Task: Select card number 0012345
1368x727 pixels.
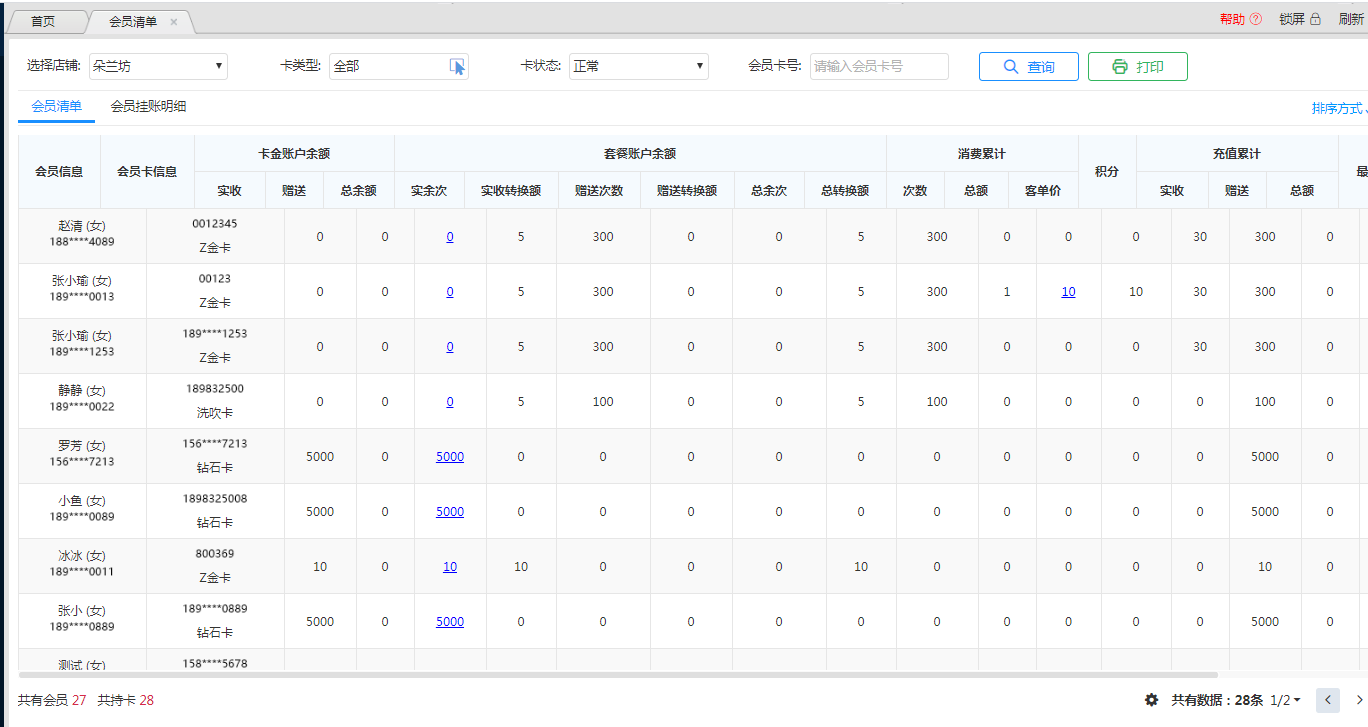Action: click(x=215, y=224)
